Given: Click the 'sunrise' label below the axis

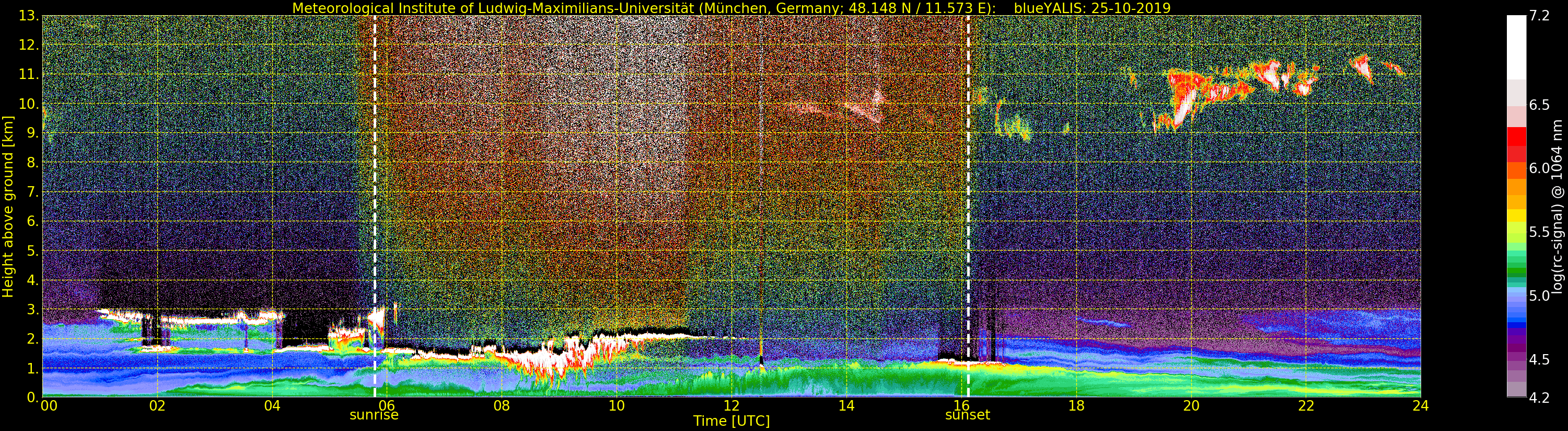Looking at the screenshot, I should pos(374,415).
